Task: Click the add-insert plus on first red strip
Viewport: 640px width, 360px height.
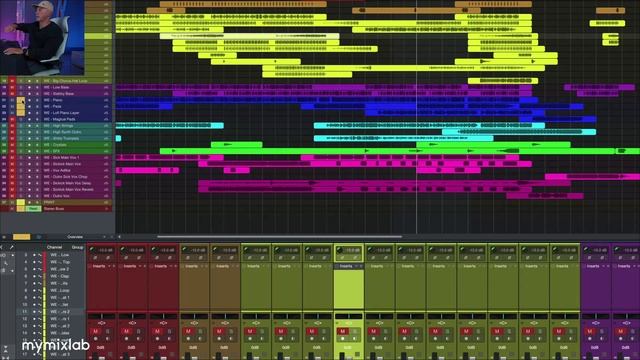Action: [114, 266]
